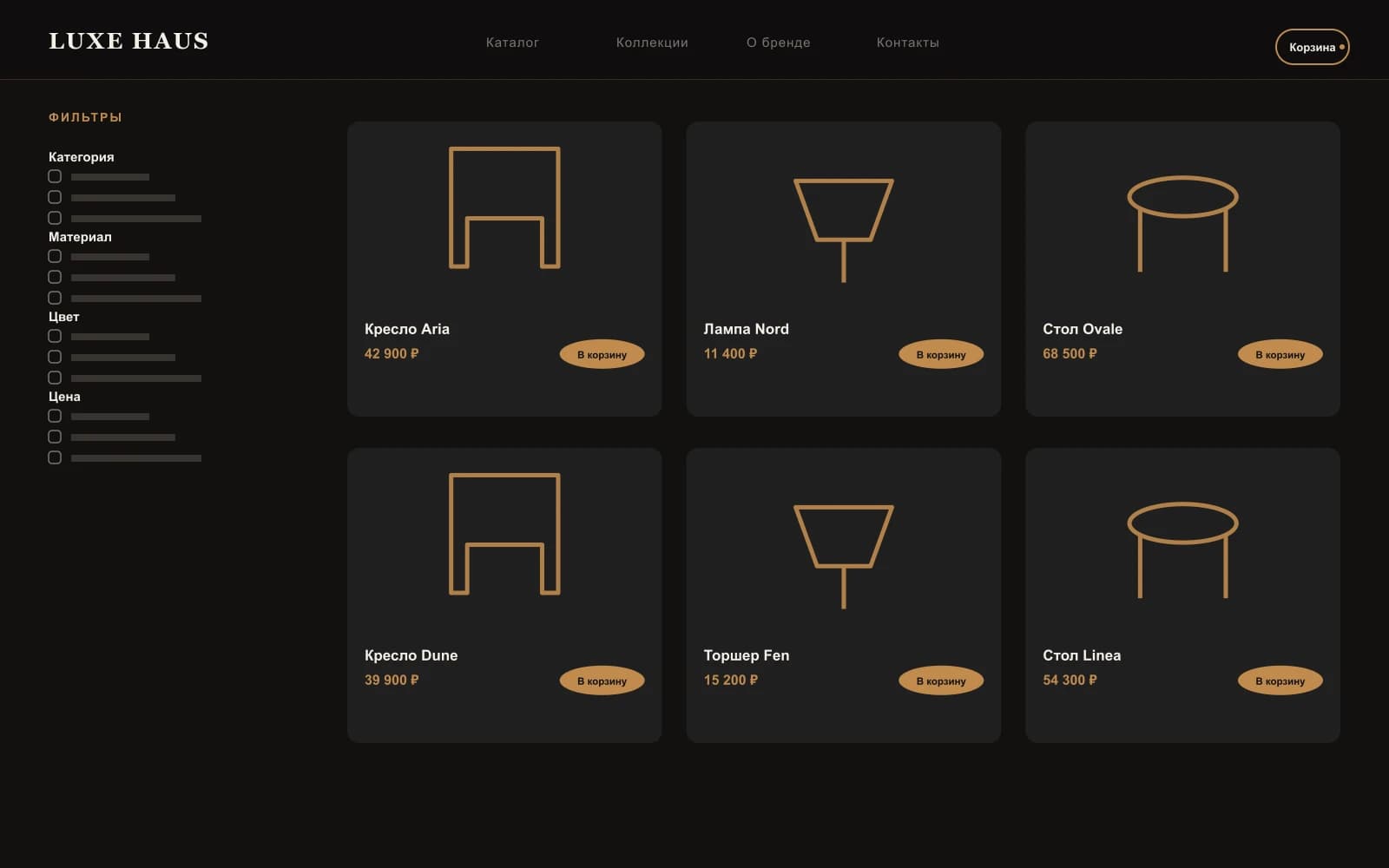Viewport: 1389px width, 868px height.
Task: Tick the first checkbox under Категория
Action: [55, 176]
